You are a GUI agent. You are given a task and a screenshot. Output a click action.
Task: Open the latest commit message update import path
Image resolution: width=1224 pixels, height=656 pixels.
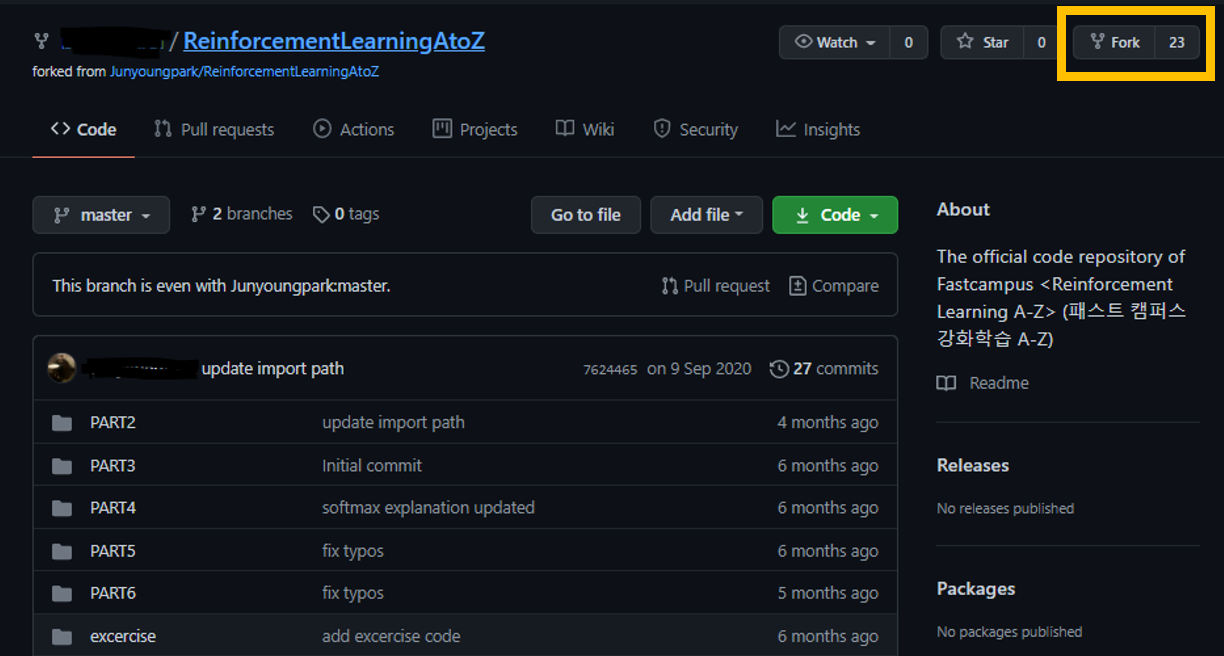pos(273,368)
